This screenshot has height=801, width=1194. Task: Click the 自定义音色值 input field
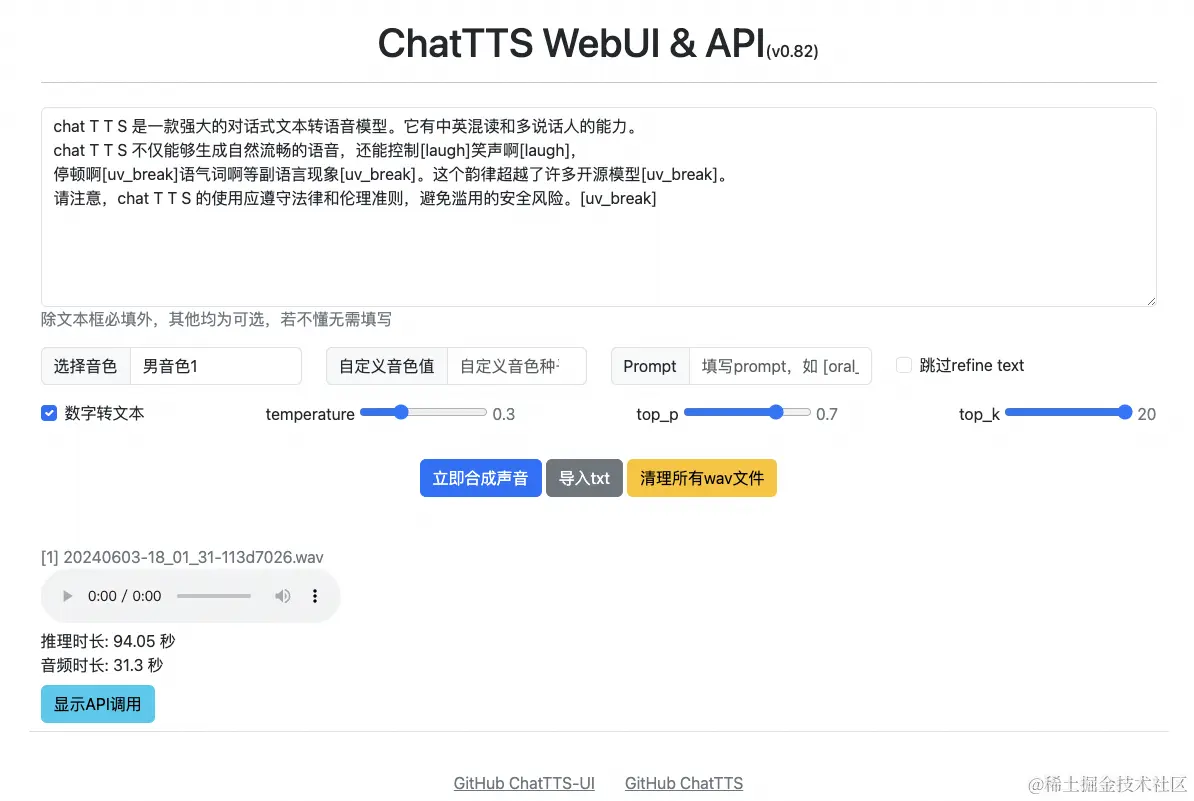(516, 366)
